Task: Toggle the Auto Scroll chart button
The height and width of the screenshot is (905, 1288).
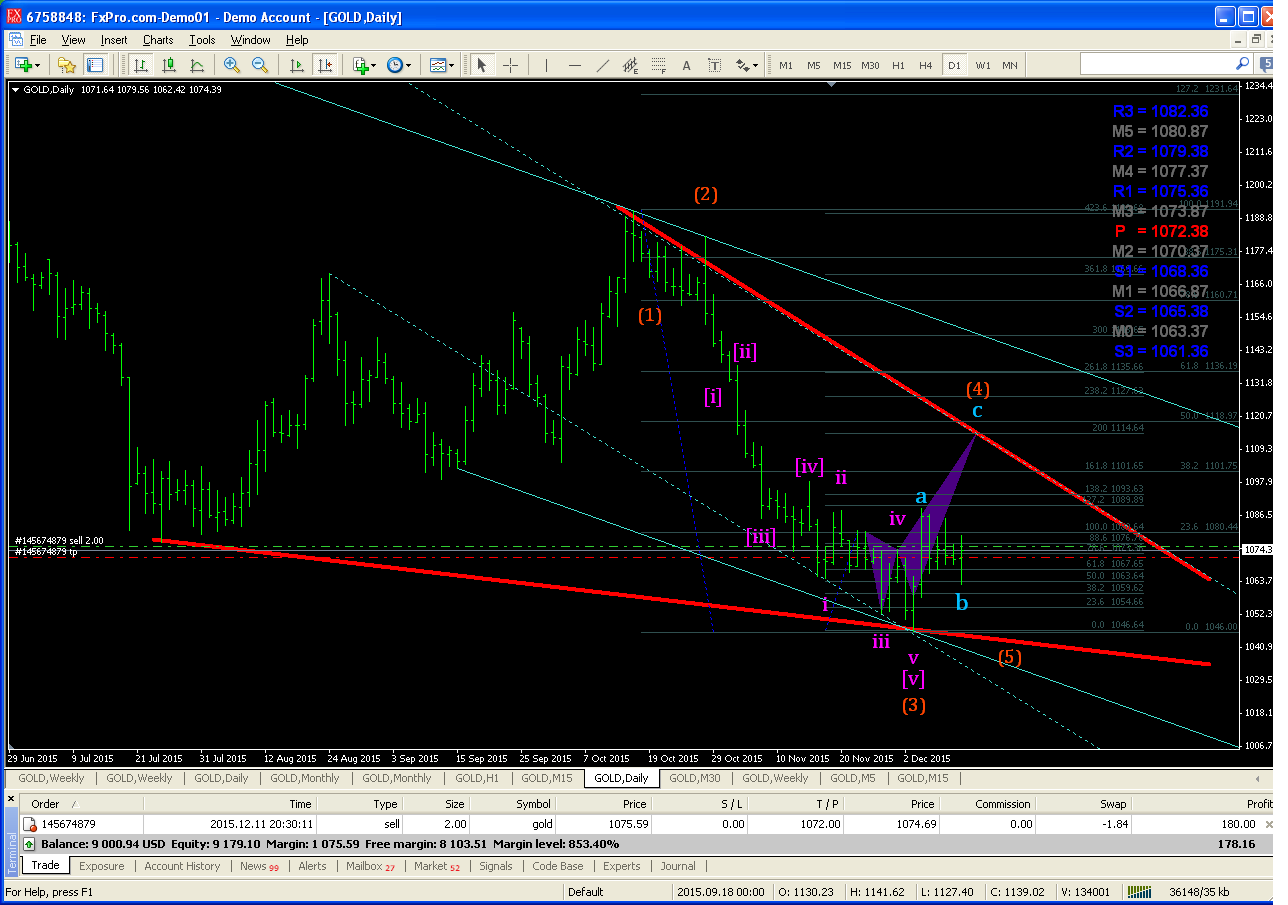Action: [296, 65]
